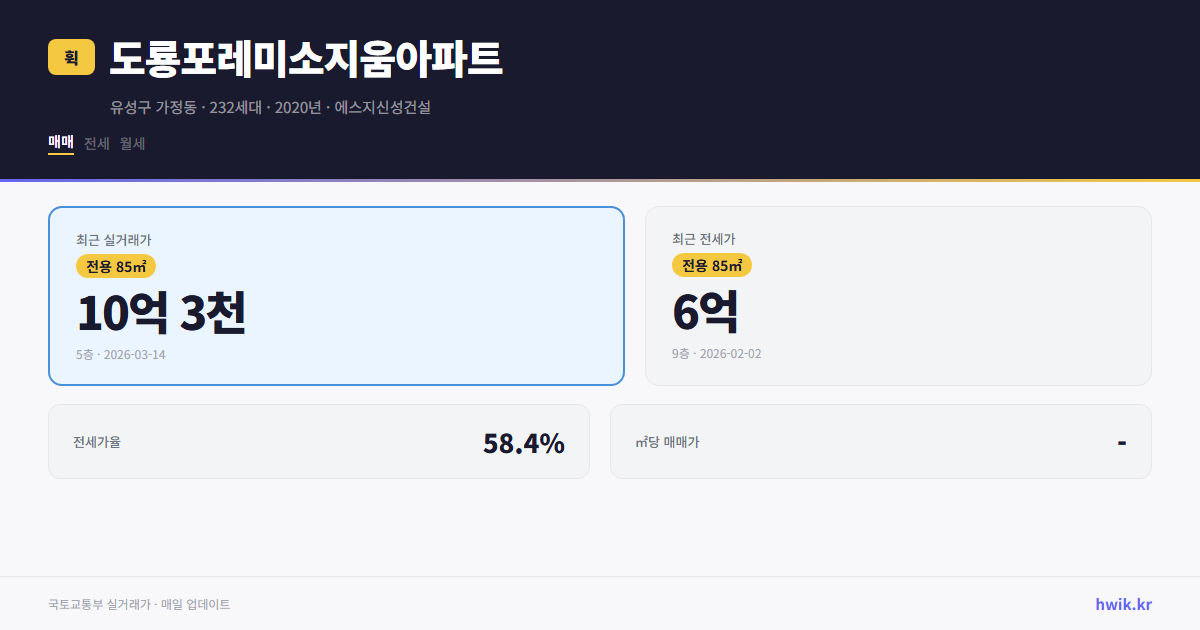Select the active 매매 tab
Viewport: 1200px width, 630px height.
point(59,143)
